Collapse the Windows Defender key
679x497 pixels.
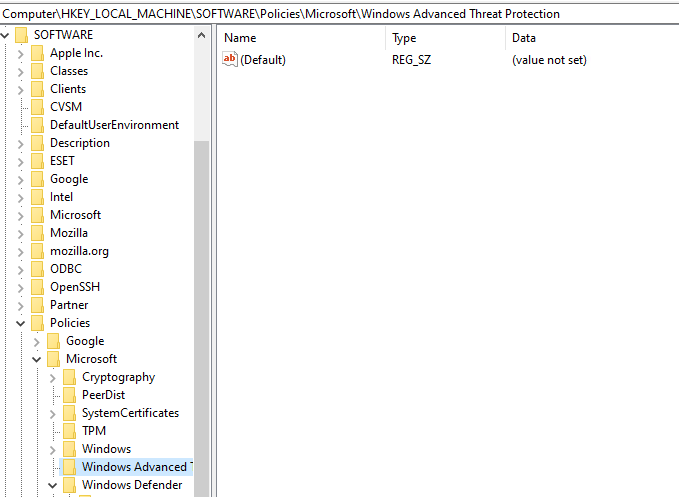(x=53, y=485)
